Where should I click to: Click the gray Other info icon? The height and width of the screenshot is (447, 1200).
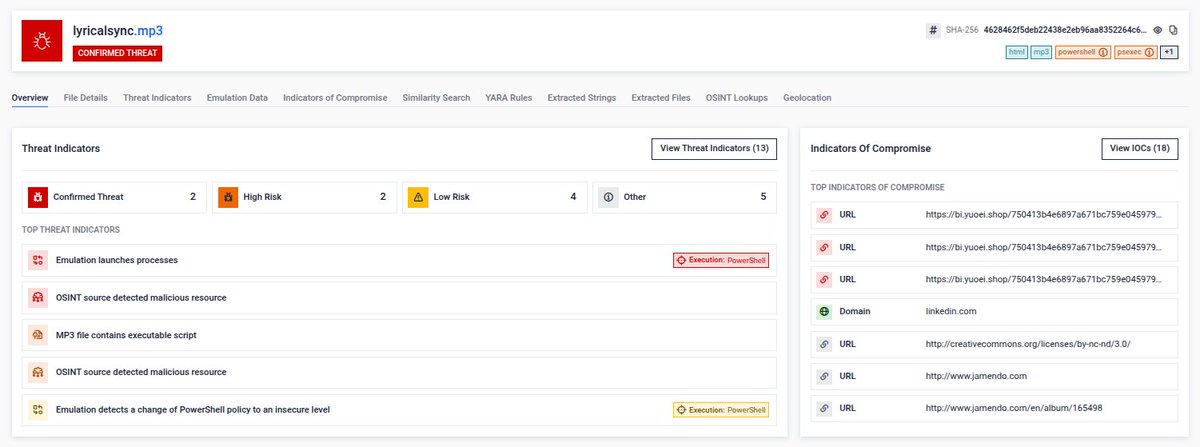pos(608,197)
